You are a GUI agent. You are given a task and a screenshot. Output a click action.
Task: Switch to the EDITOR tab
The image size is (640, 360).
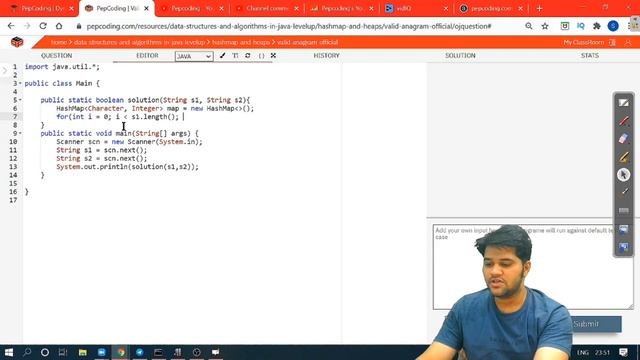pyautogui.click(x=147, y=56)
